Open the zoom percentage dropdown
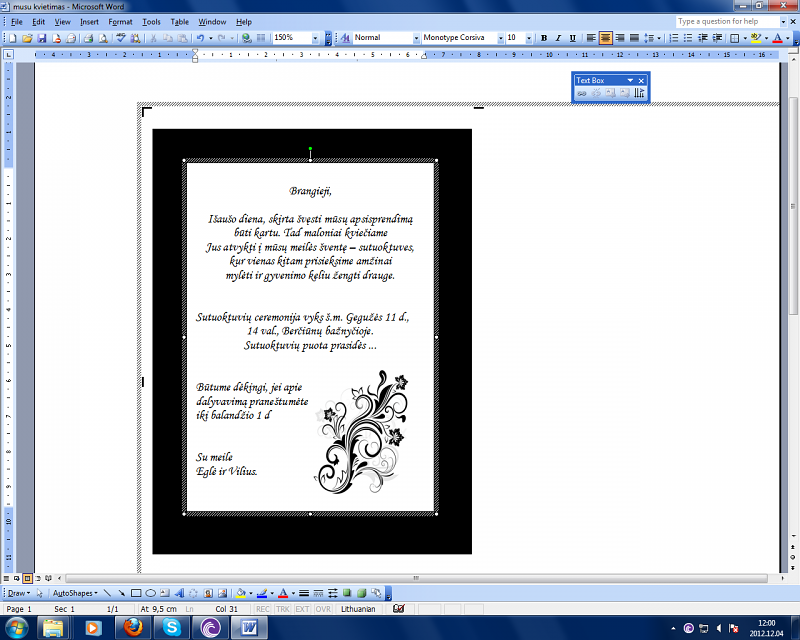This screenshot has height=640, width=800. (315, 38)
